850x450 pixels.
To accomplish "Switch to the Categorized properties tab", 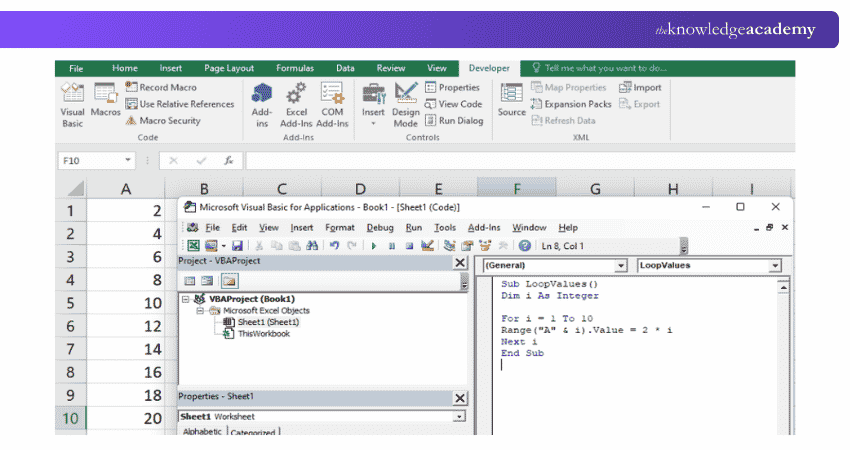I will click(x=253, y=432).
